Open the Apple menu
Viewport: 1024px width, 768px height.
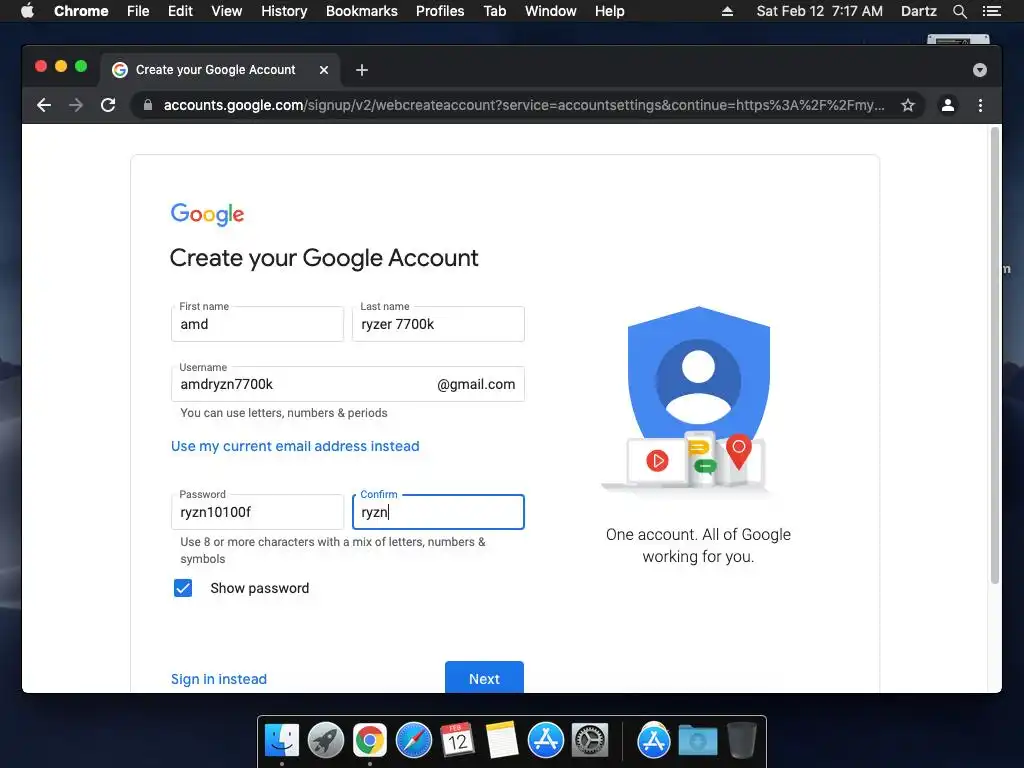27,11
